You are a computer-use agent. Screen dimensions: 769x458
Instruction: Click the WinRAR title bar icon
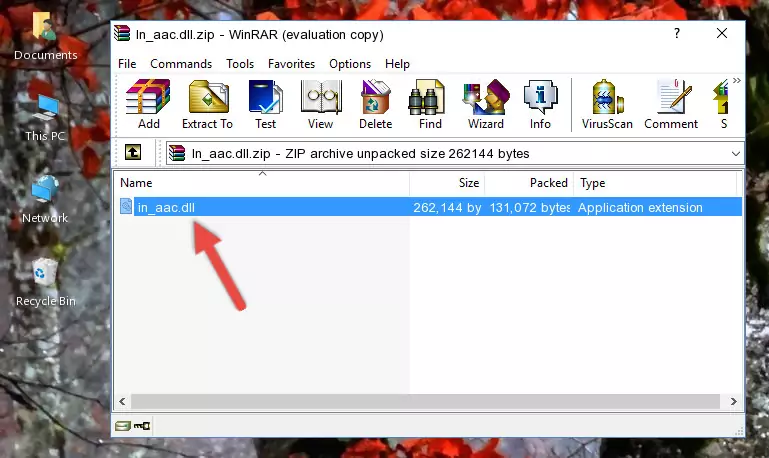[123, 34]
